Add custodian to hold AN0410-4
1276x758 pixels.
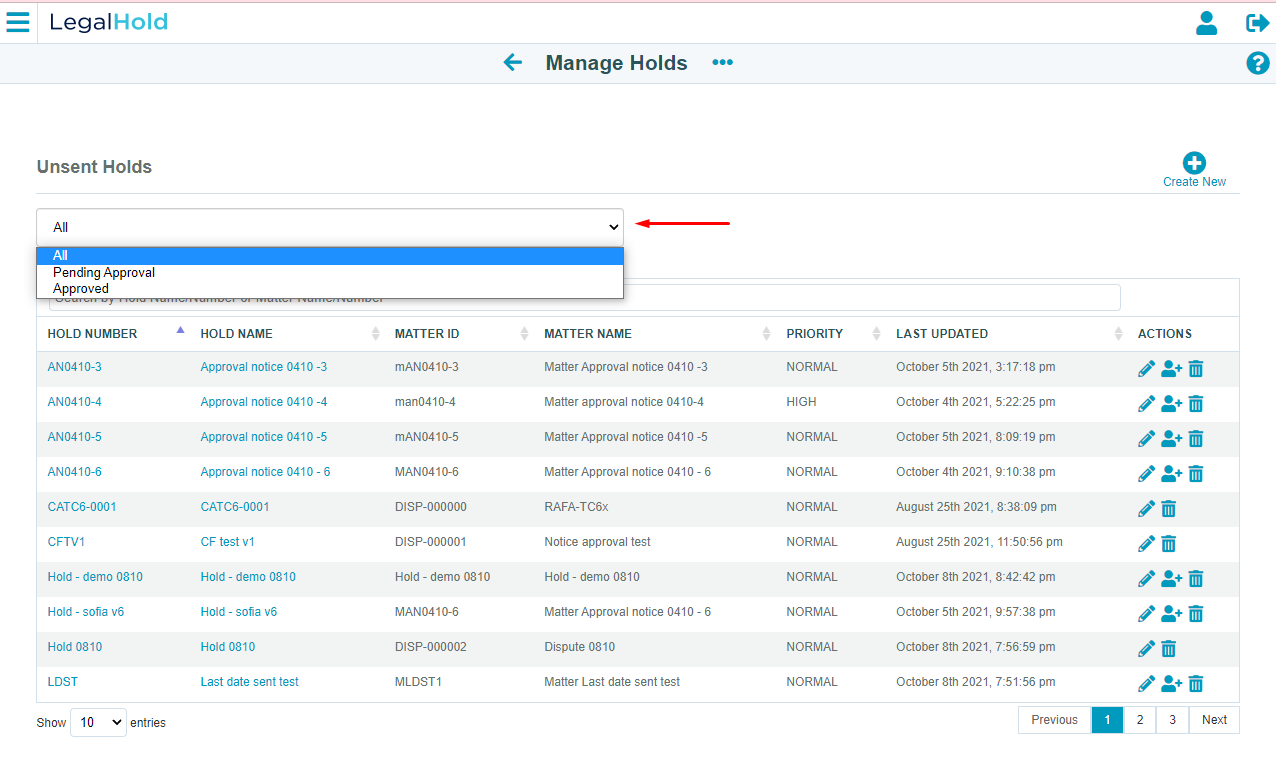(x=1171, y=404)
